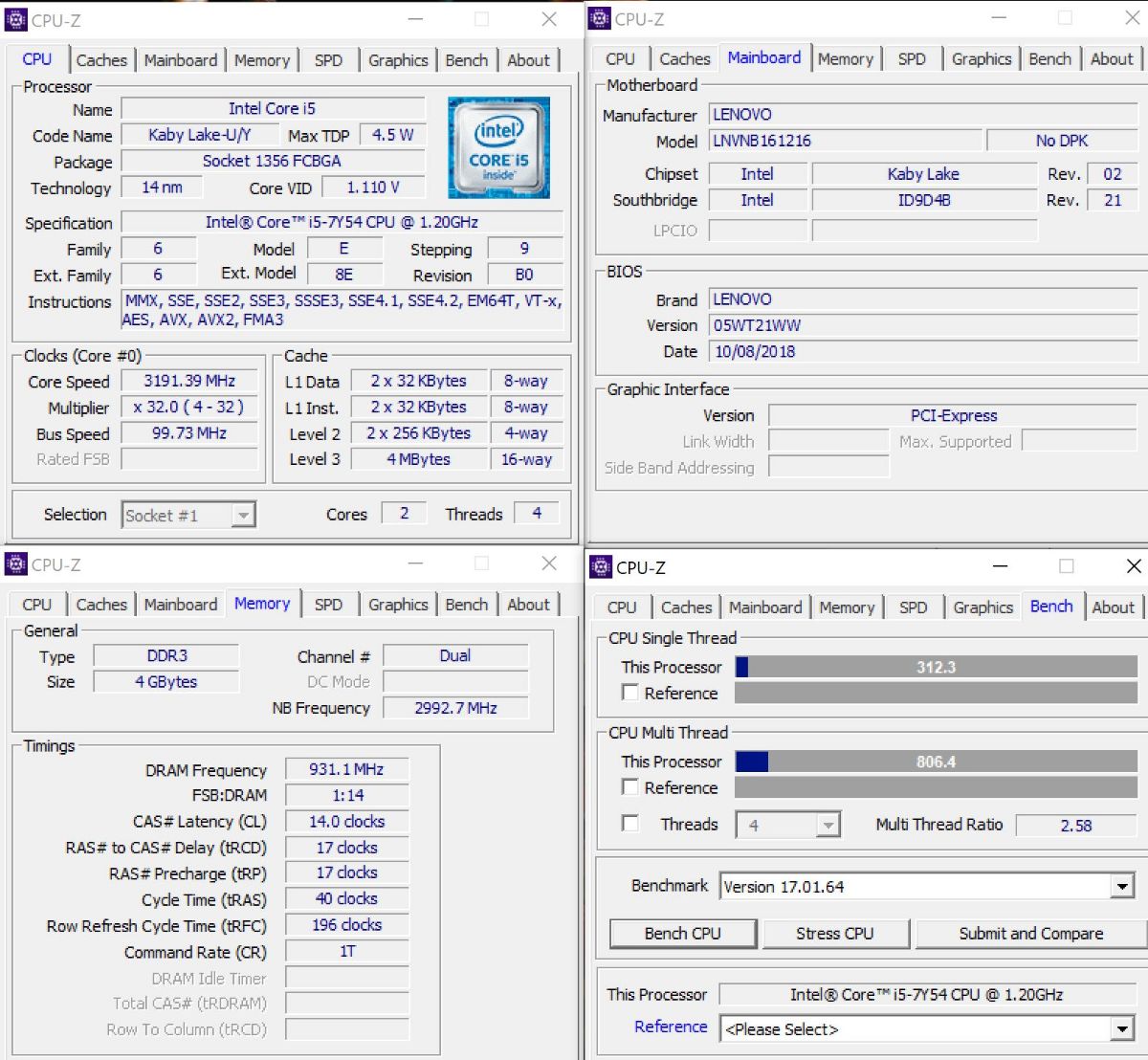Enable the Reference checkbox under CPU Single Thread
Viewport: 1148px width, 1060px height.
pyautogui.click(x=630, y=693)
